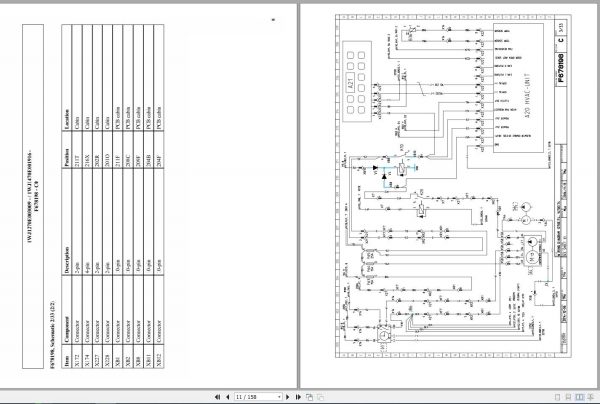This screenshot has width=600, height=404.
Task: Click the X174 item cell
Action: 87,357
